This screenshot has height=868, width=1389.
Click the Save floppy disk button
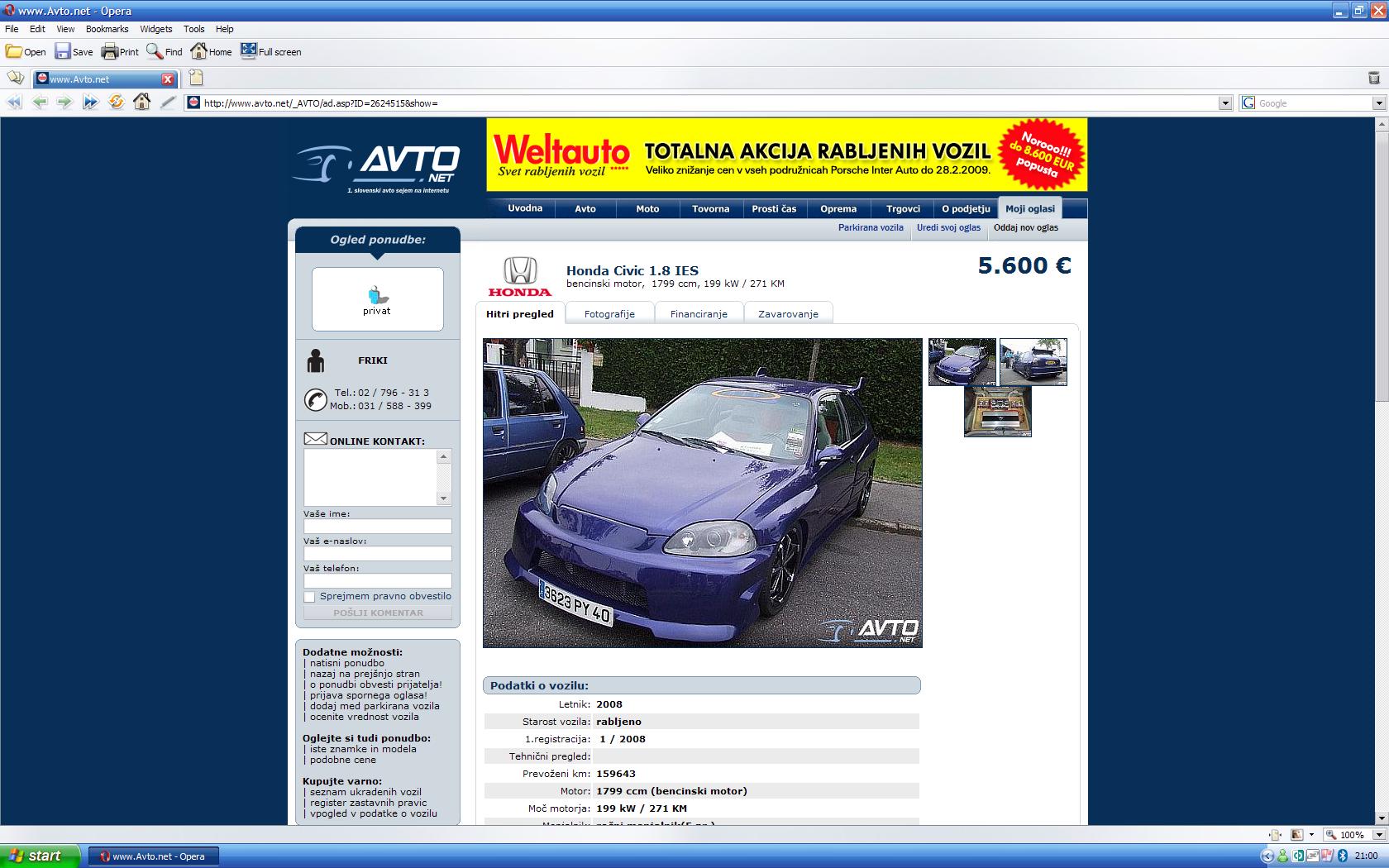tap(74, 51)
